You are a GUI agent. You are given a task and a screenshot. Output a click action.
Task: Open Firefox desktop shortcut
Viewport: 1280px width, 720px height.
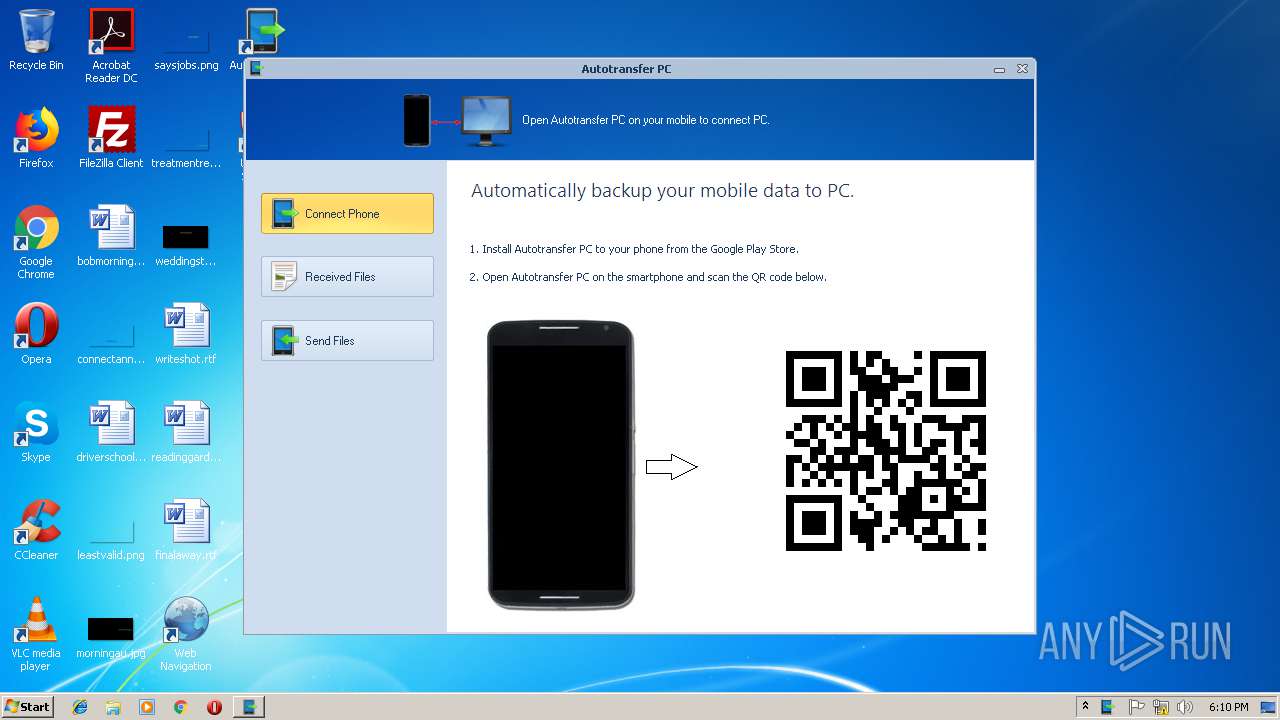pos(36,138)
